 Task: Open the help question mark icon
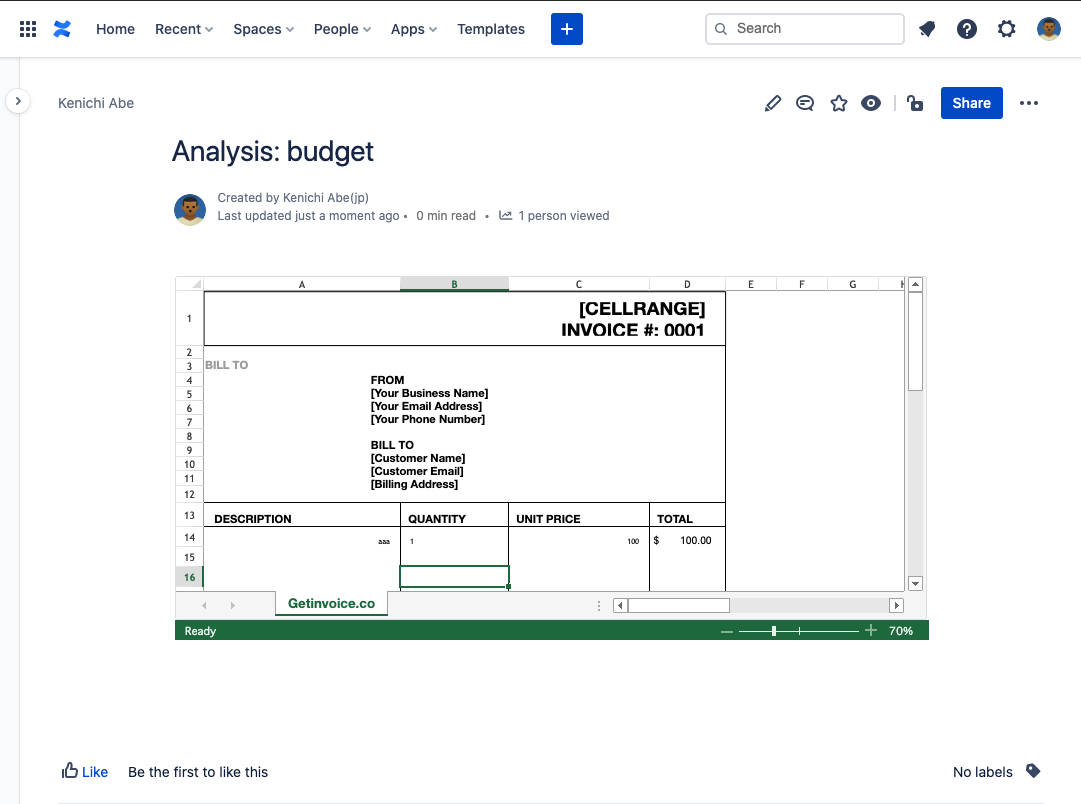967,29
